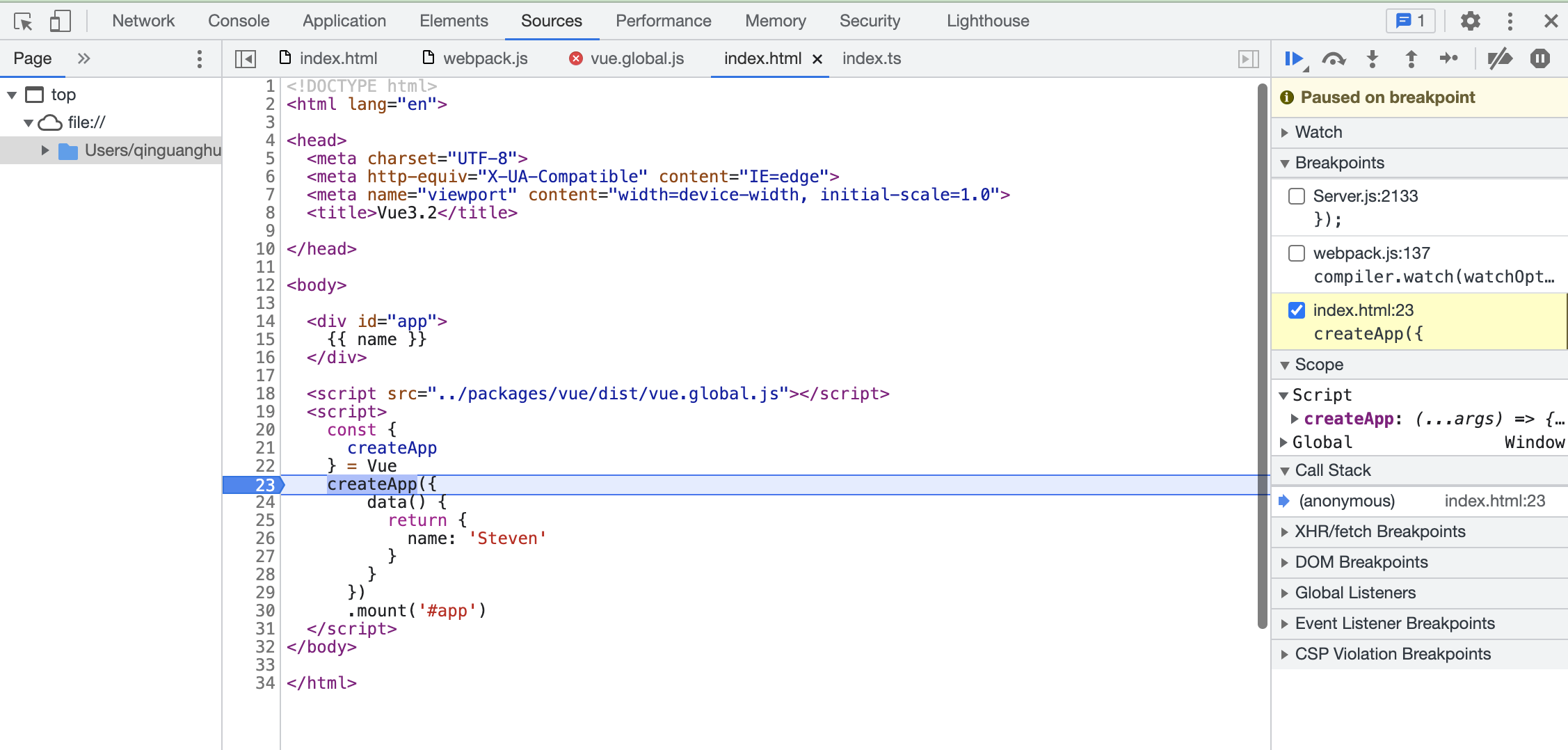Expand Global Listeners section
Image resolution: width=1568 pixels, height=750 pixels.
(x=1285, y=593)
